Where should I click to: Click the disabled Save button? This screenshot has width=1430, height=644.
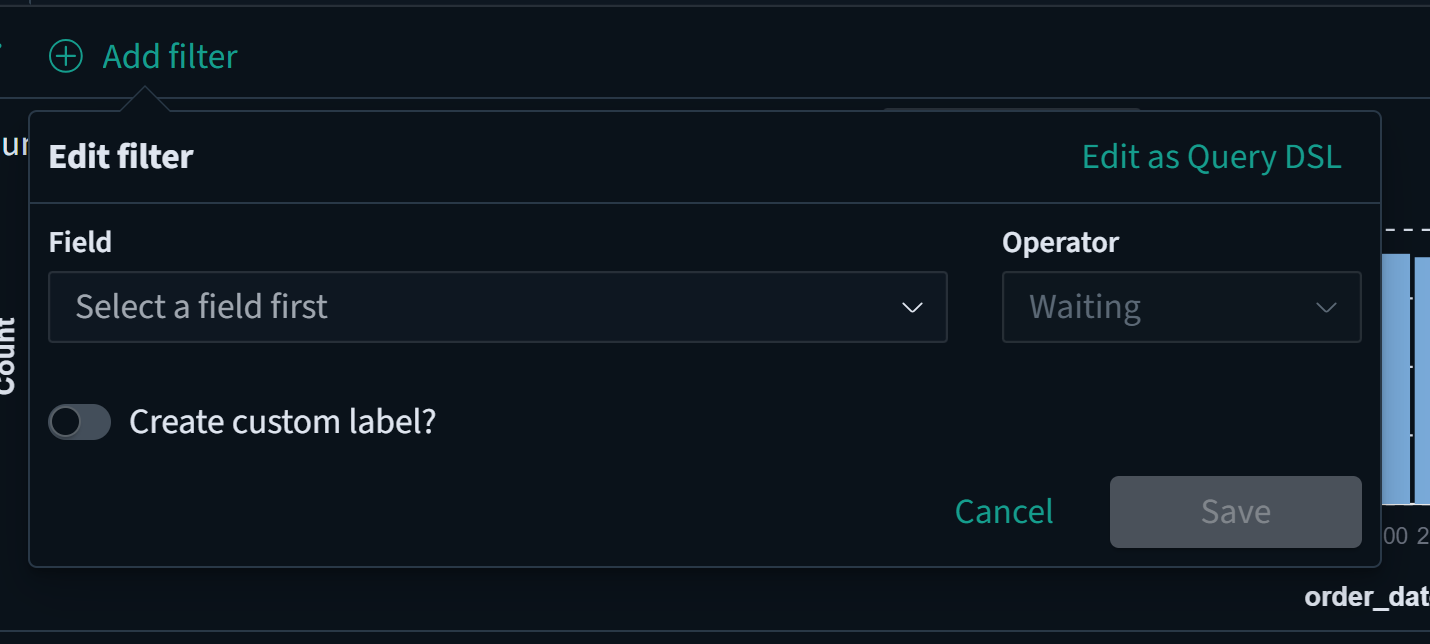pos(1235,511)
